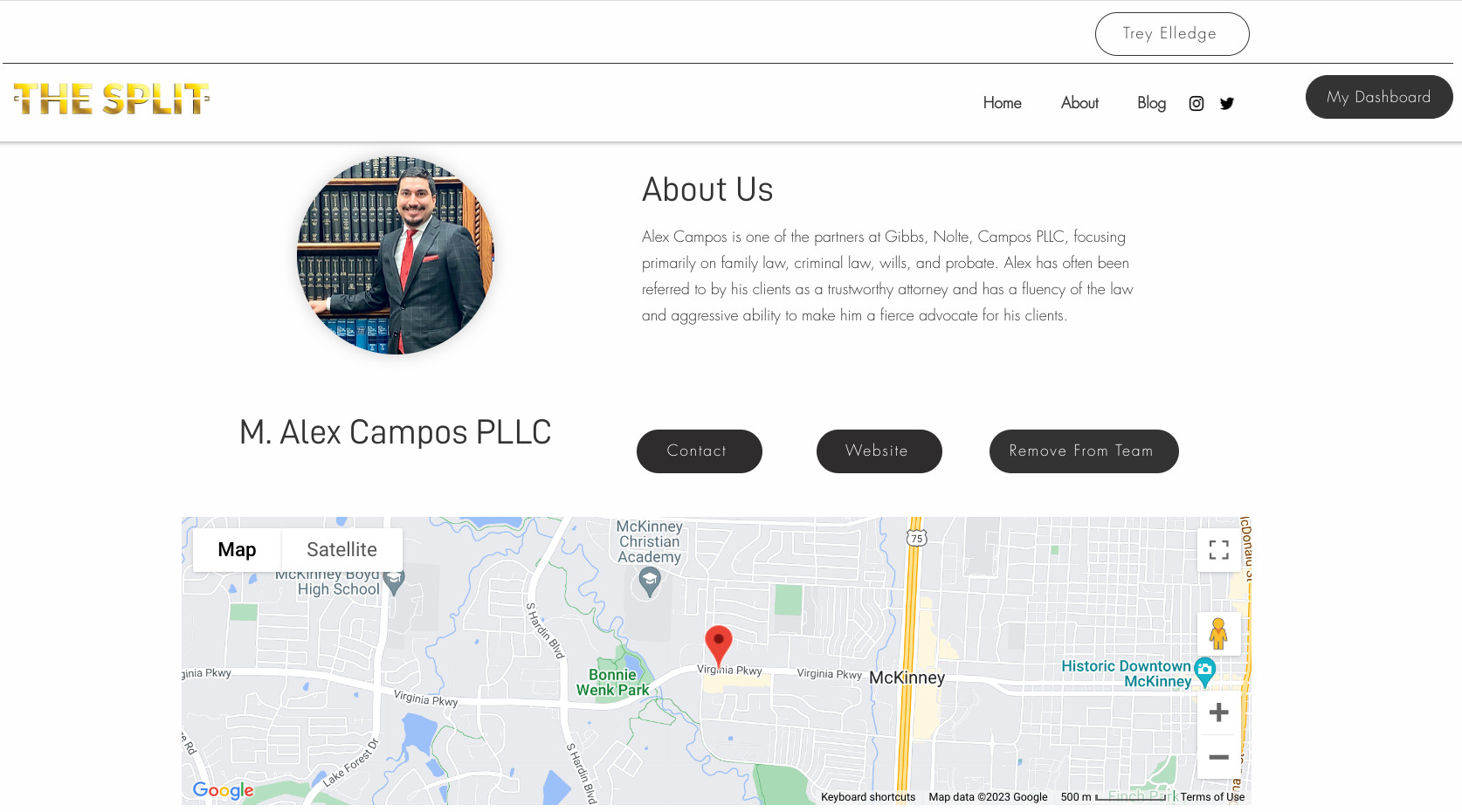Select the Street View pegman icon

coord(1219,634)
